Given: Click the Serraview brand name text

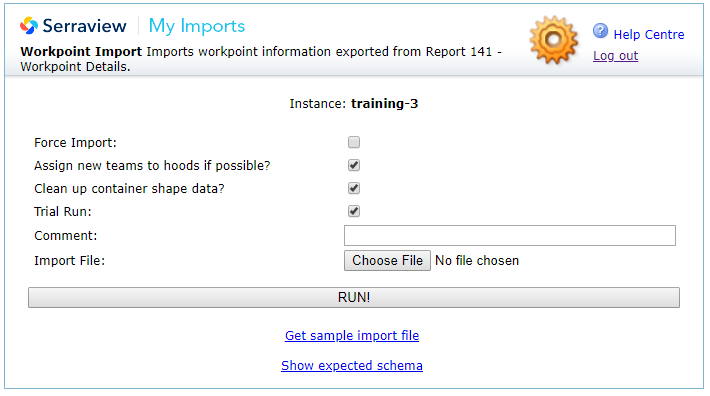Looking at the screenshot, I should click(x=84, y=26).
